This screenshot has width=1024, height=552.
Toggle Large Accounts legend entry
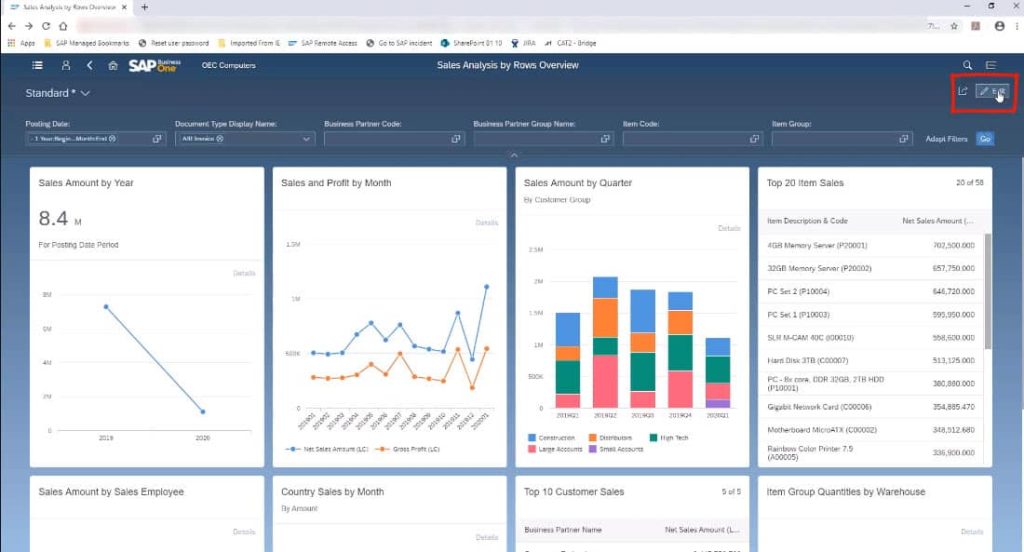(554, 449)
